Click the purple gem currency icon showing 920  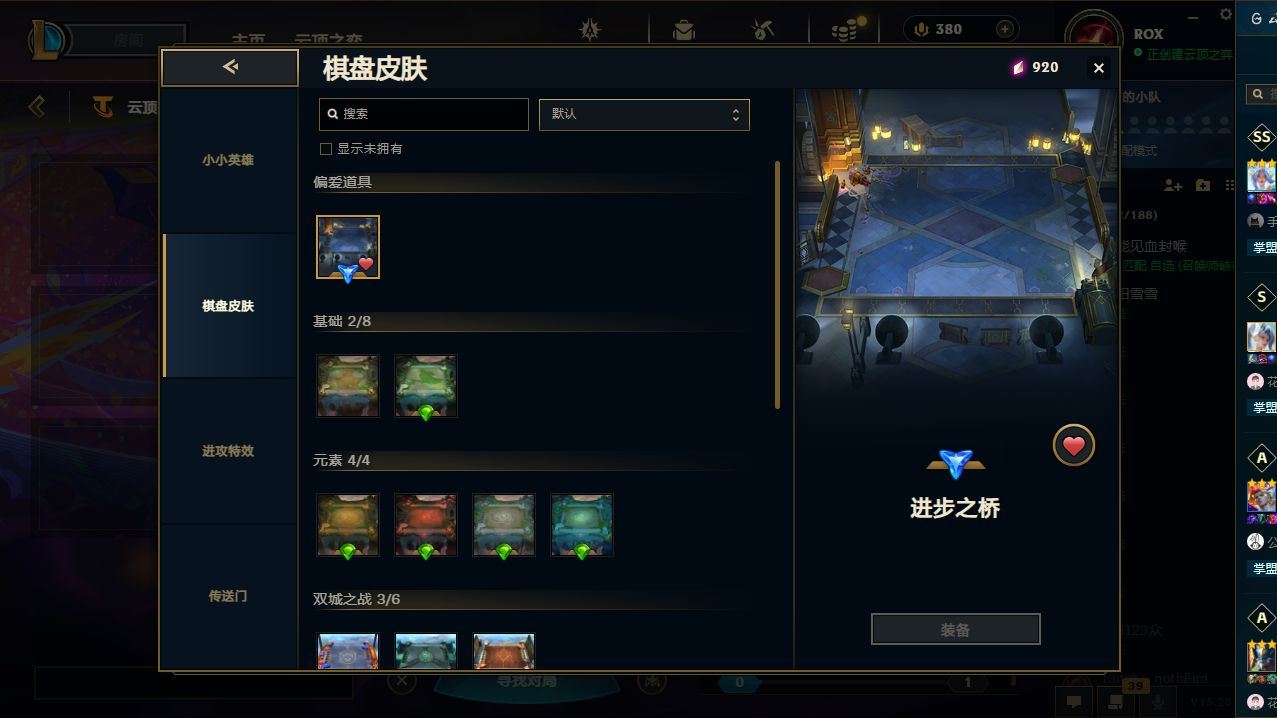(x=1018, y=67)
